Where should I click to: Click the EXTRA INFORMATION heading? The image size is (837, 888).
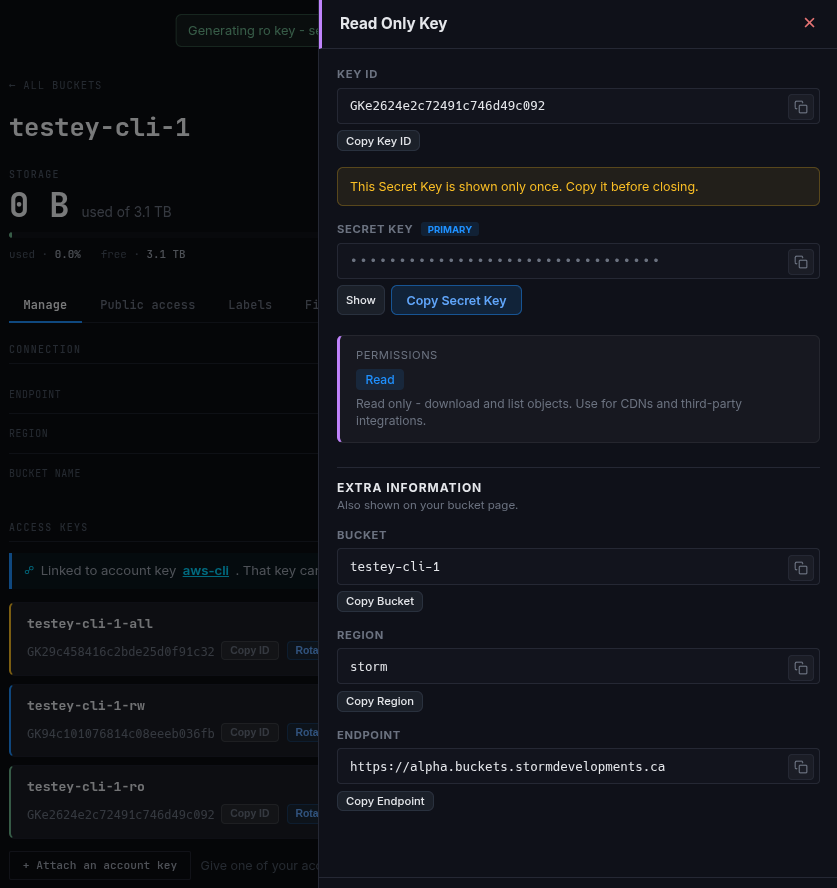tap(409, 488)
